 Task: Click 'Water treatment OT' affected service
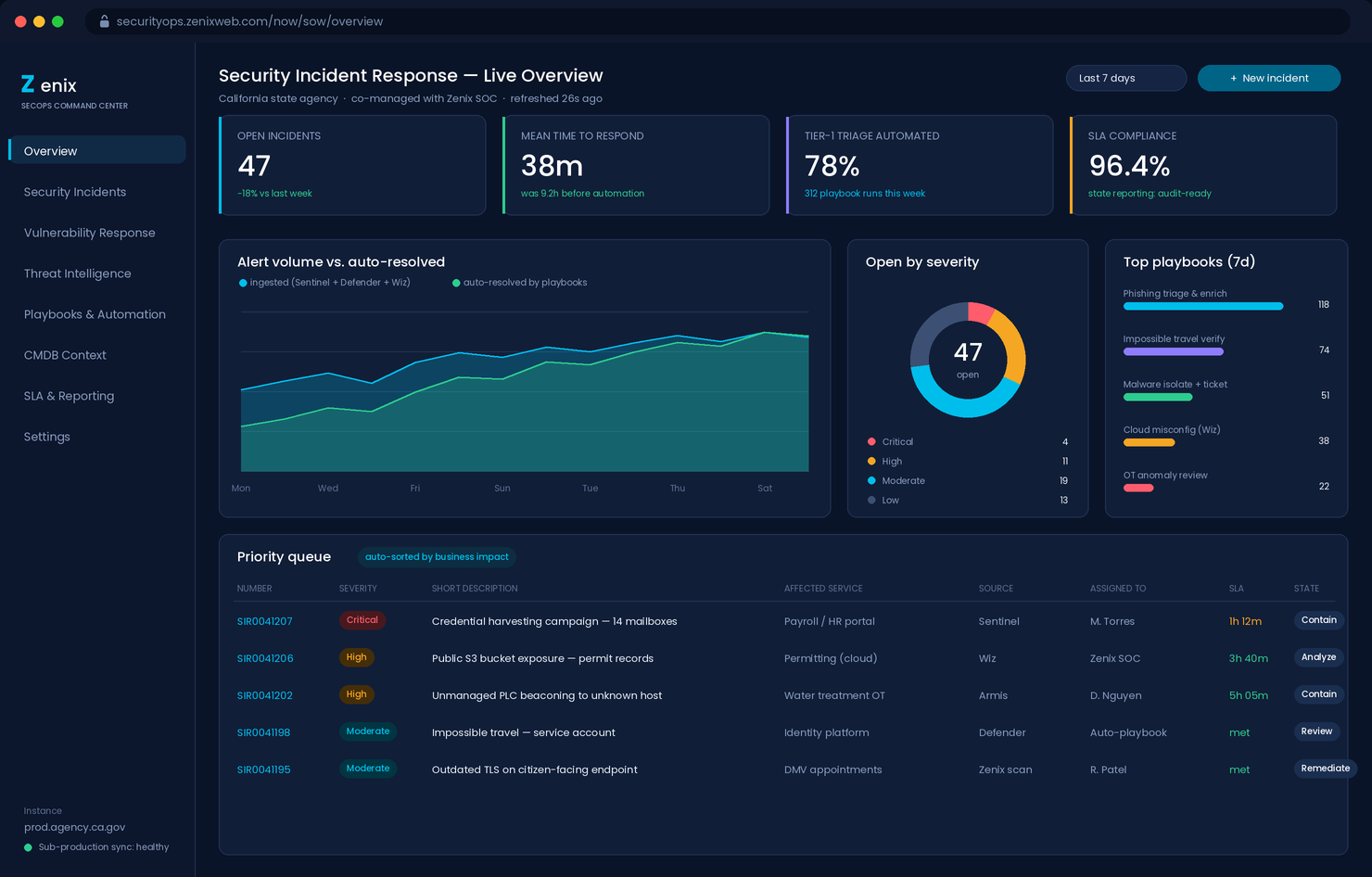point(834,695)
